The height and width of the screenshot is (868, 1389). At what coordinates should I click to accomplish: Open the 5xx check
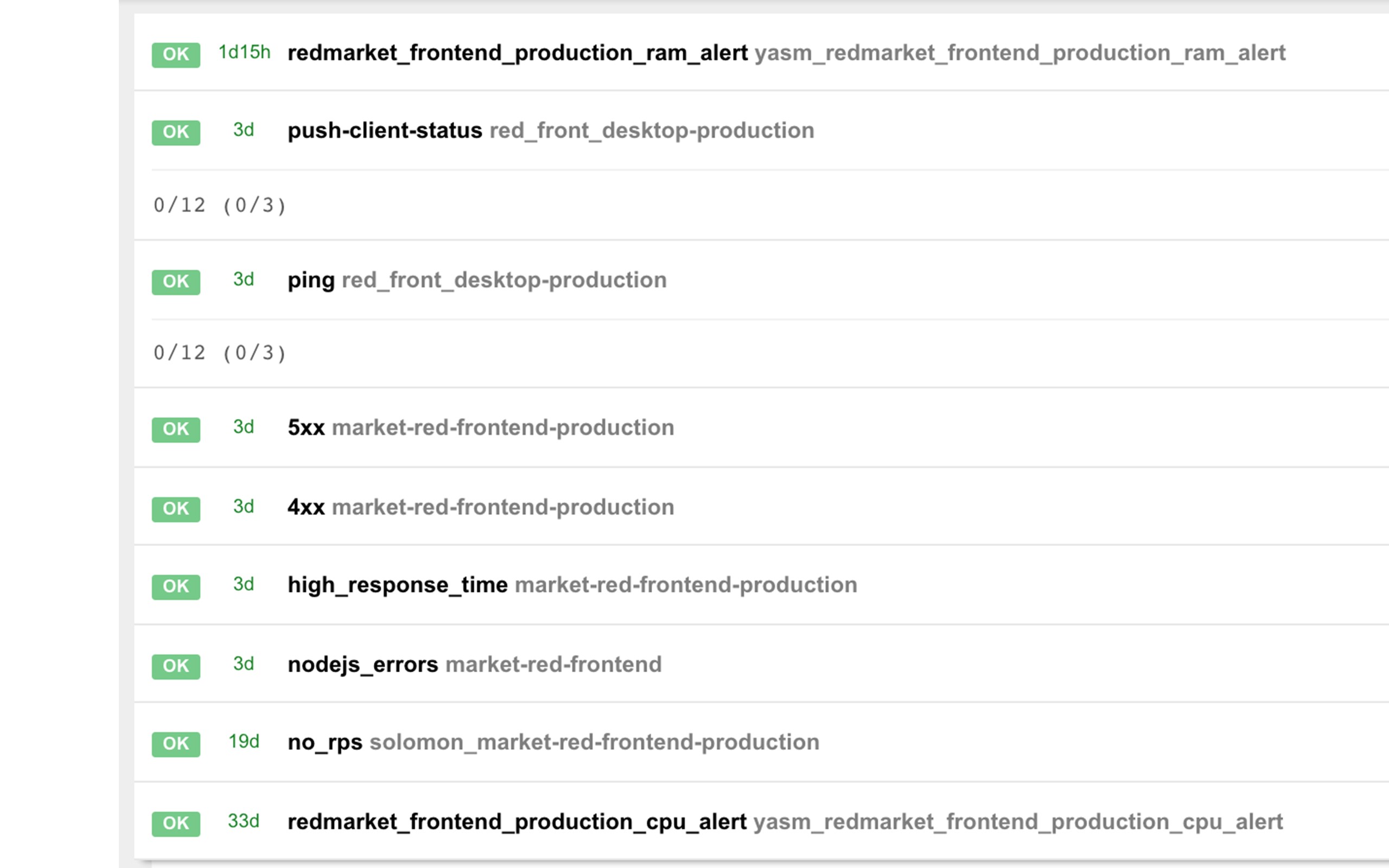click(306, 427)
